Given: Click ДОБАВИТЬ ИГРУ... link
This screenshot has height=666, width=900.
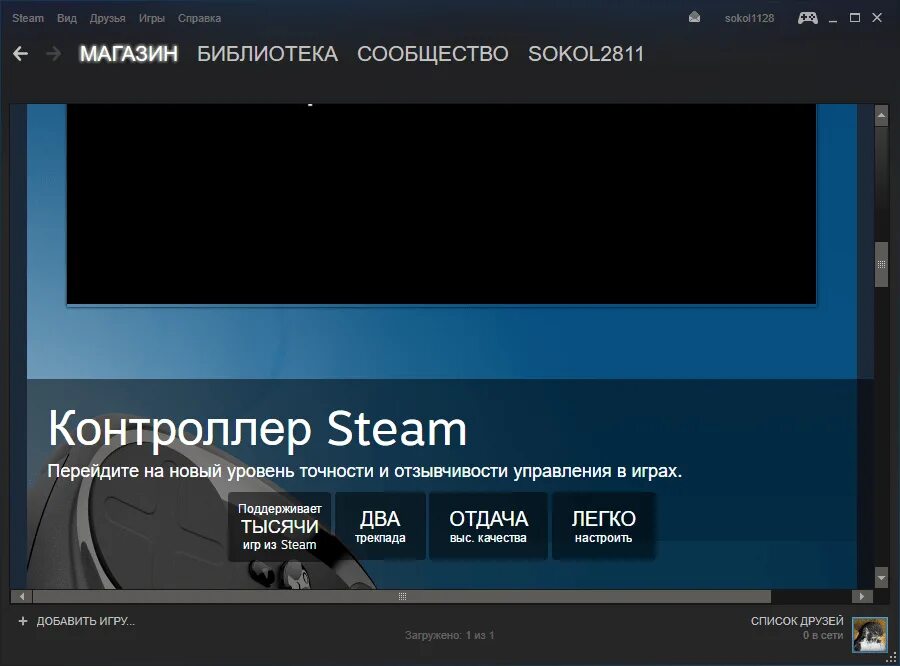Looking at the screenshot, I should point(86,621).
